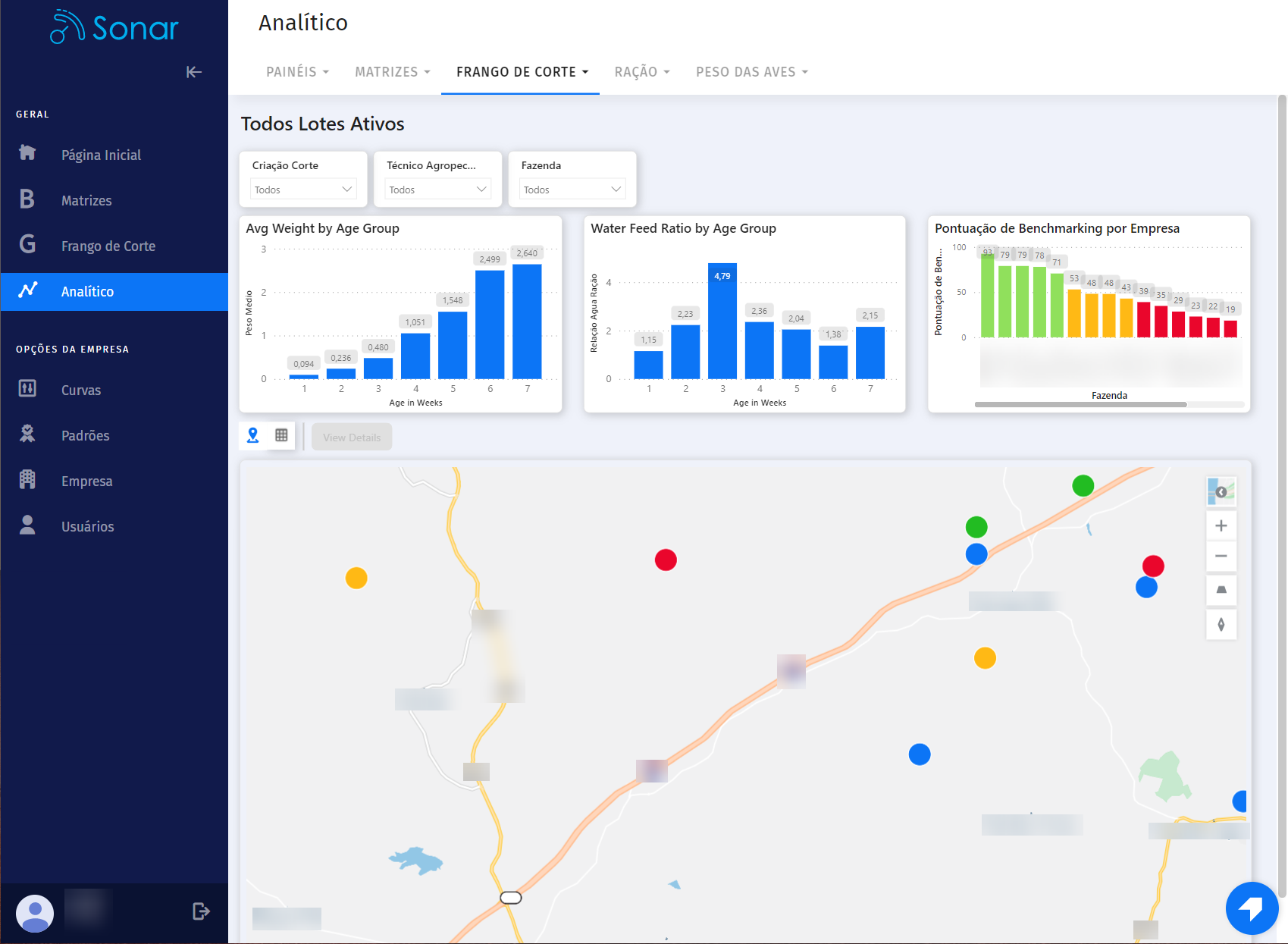Expand the RAÇÃO menu
1288x944 pixels.
pos(642,72)
